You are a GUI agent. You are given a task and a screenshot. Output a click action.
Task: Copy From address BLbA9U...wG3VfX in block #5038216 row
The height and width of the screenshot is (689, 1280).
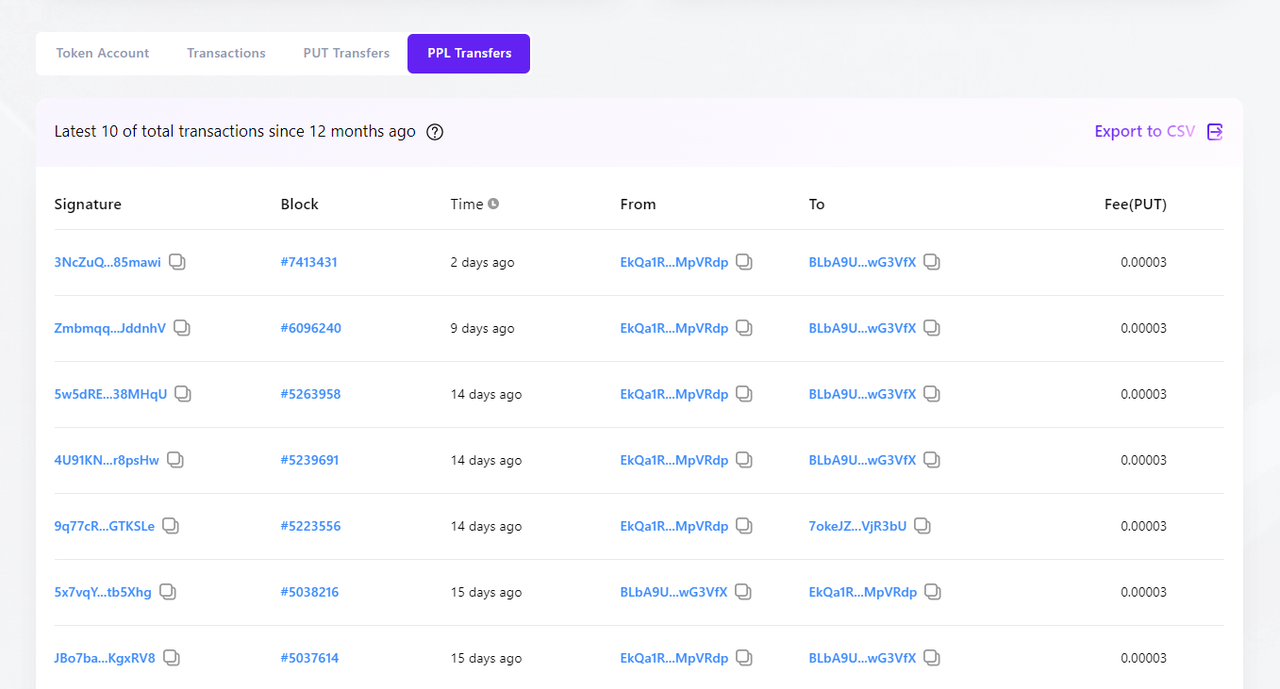(x=743, y=592)
